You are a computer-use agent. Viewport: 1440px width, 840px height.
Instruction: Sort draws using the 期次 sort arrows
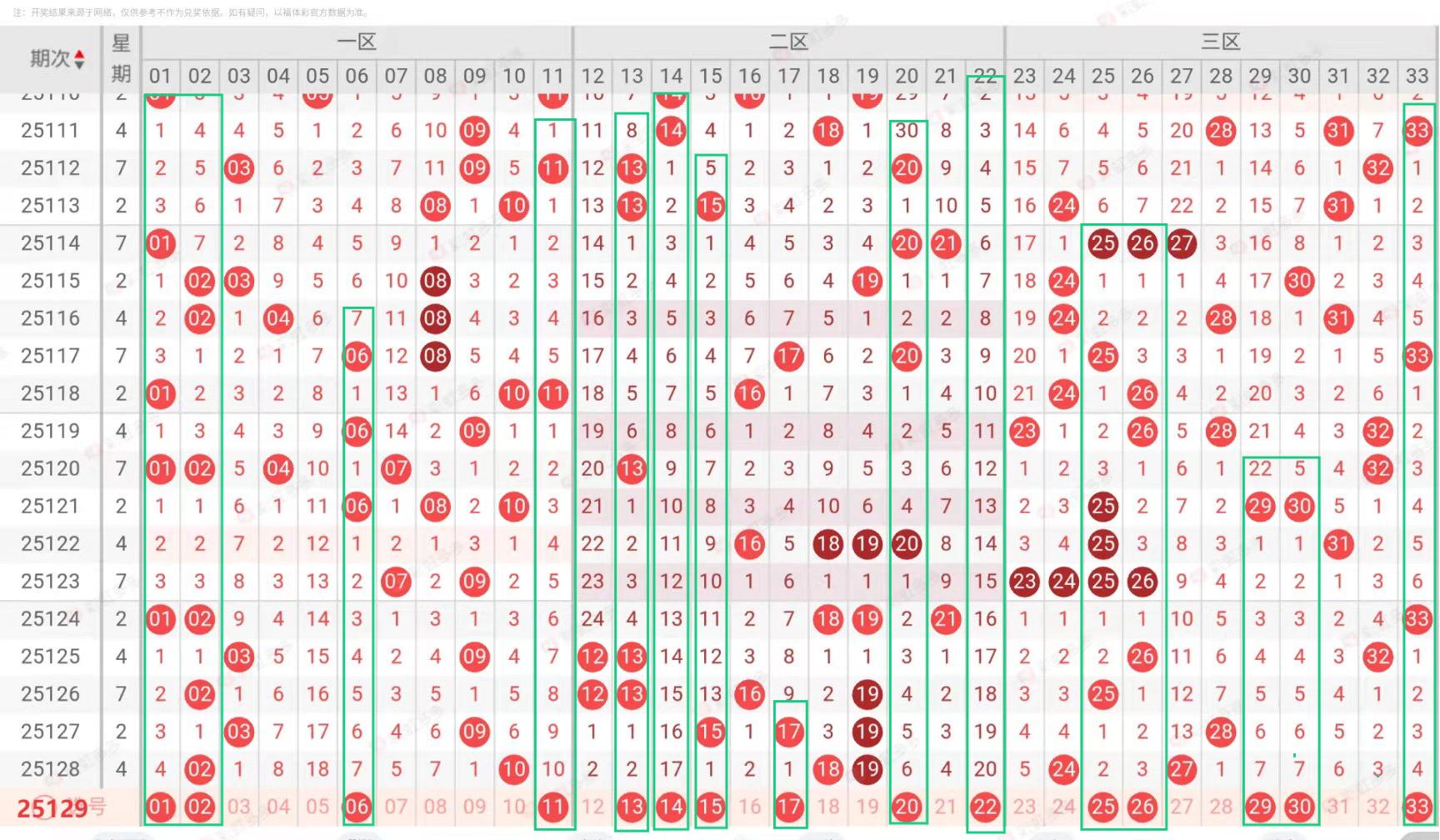[x=80, y=59]
